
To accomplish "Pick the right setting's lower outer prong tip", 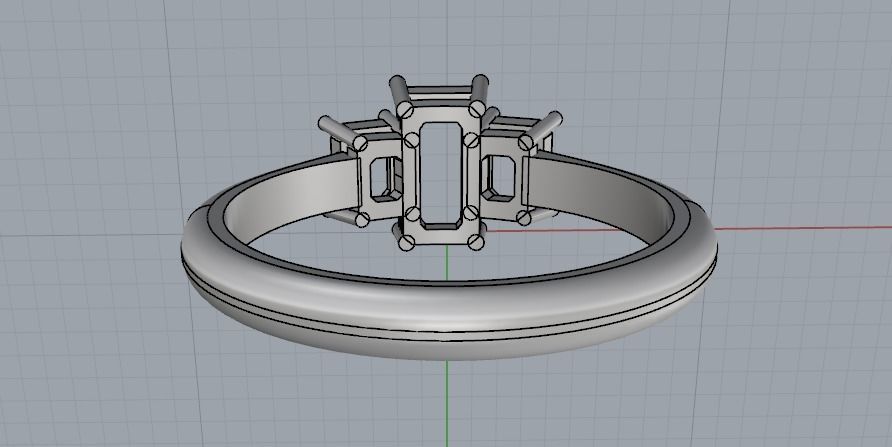I will 524,218.
